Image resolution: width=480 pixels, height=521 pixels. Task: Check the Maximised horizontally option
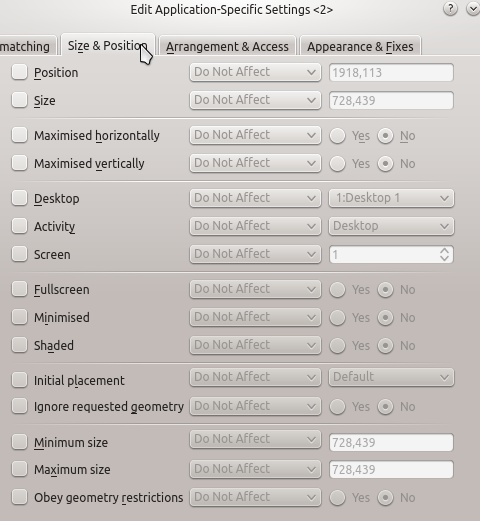tap(19, 135)
